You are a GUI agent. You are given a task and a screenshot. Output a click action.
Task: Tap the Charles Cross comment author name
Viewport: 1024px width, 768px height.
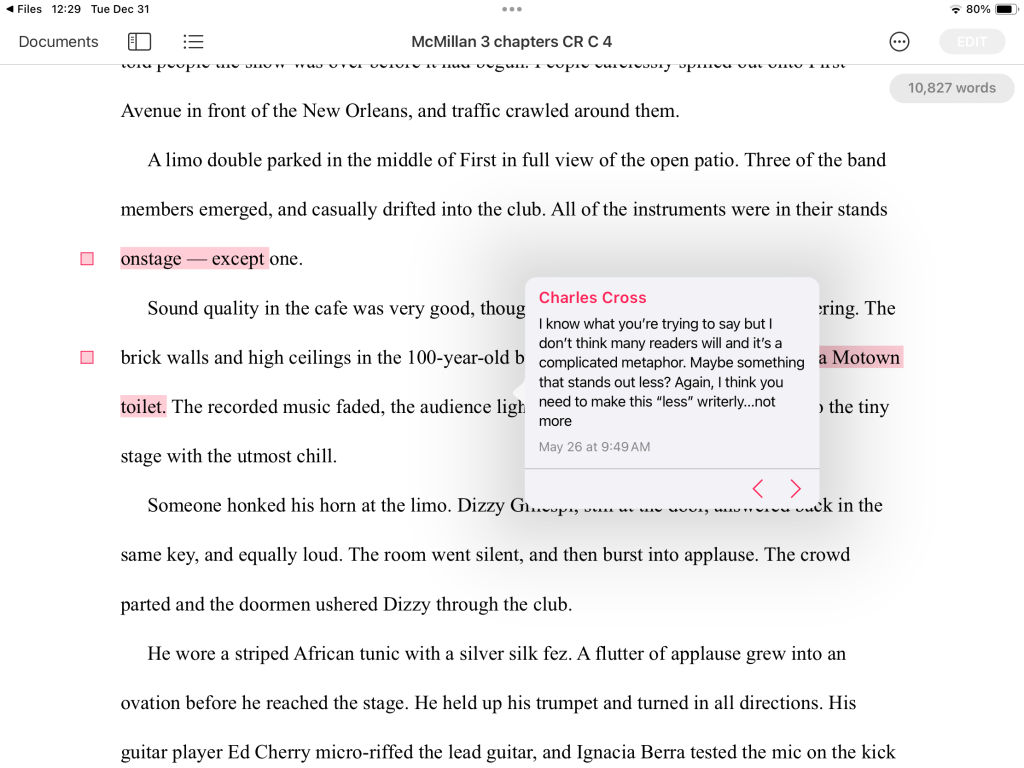point(592,298)
